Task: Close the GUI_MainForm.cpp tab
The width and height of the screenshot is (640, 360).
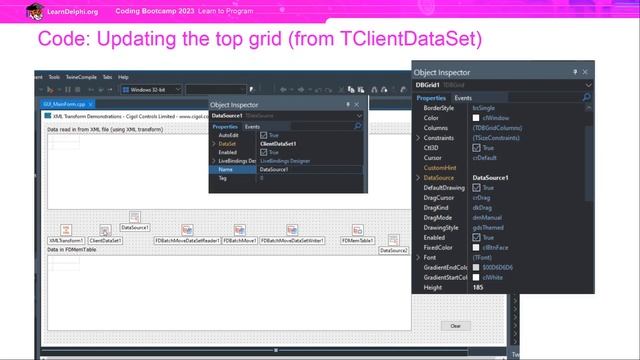Action: [91, 104]
